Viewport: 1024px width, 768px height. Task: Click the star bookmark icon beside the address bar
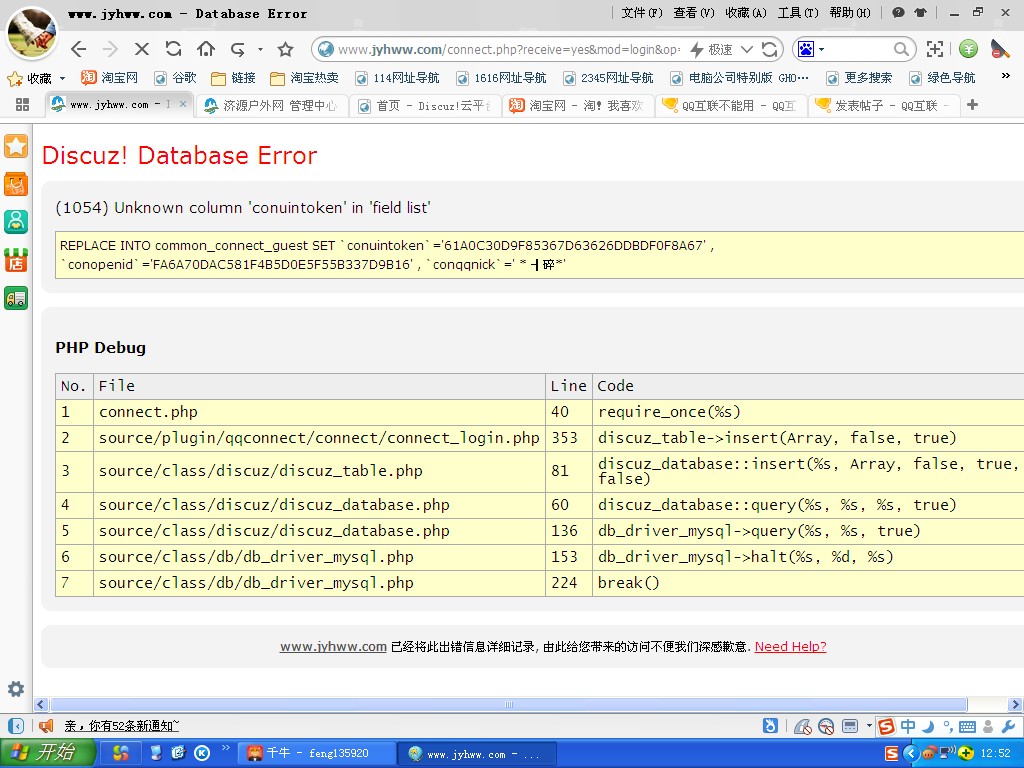tap(285, 49)
